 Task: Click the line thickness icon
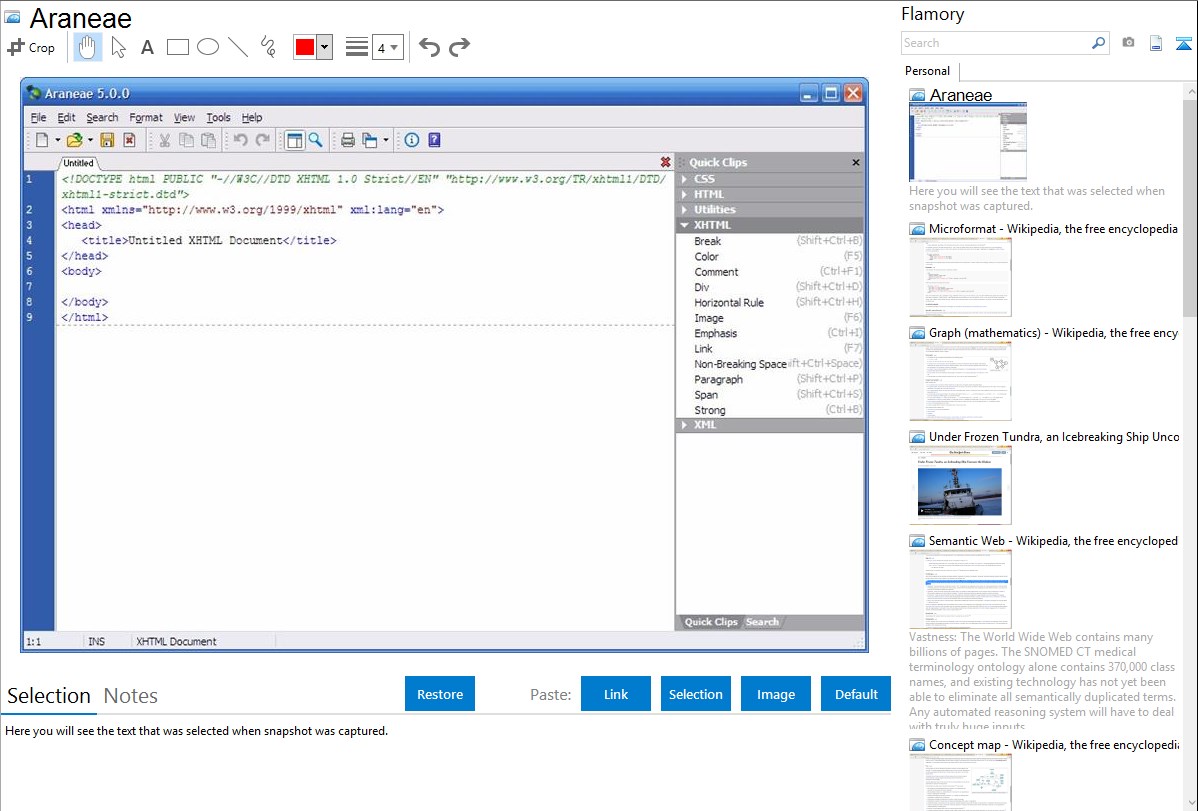pos(357,47)
